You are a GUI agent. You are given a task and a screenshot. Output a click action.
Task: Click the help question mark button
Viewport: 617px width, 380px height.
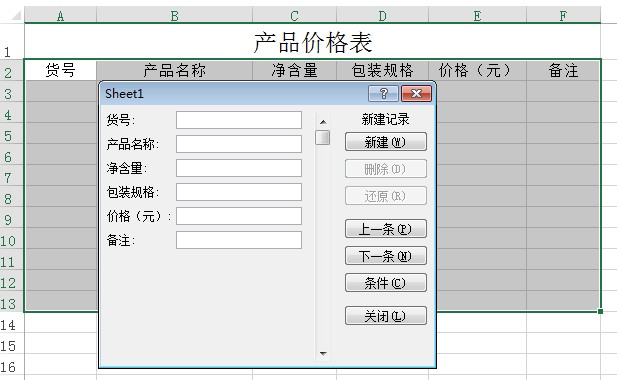pyautogui.click(x=383, y=94)
